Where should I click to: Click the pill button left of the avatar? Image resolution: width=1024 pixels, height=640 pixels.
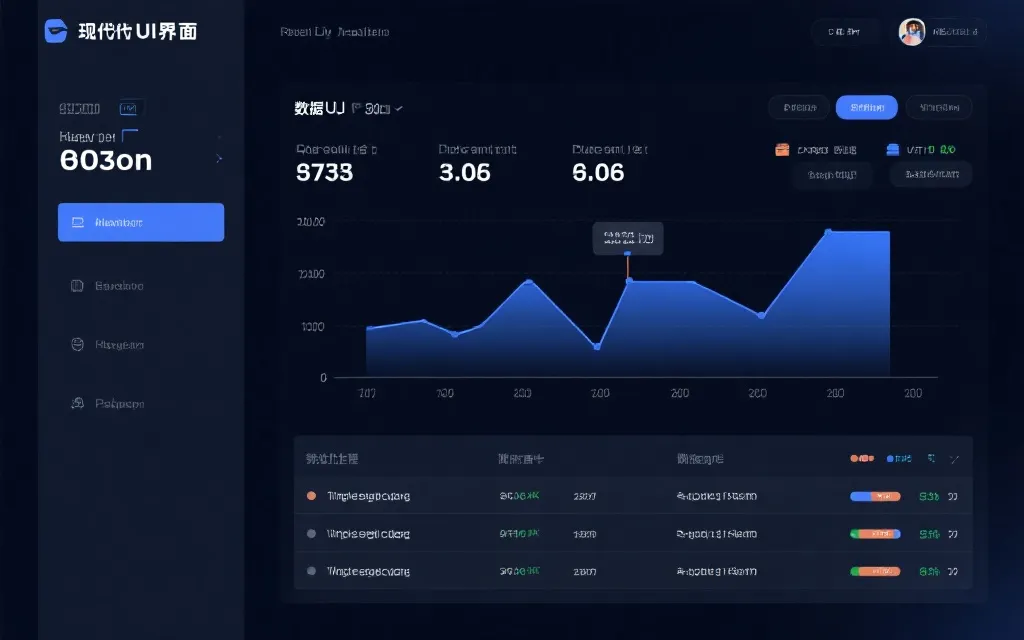[x=844, y=32]
